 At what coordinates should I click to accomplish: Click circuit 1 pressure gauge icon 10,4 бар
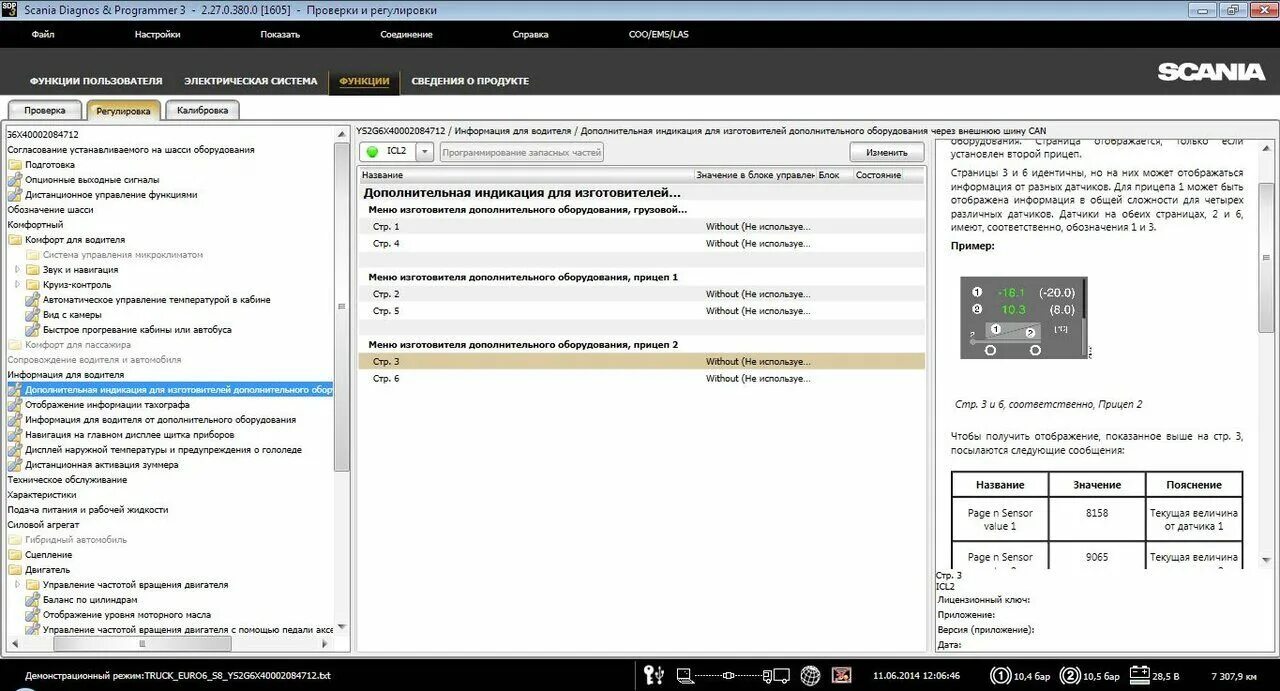[999, 675]
